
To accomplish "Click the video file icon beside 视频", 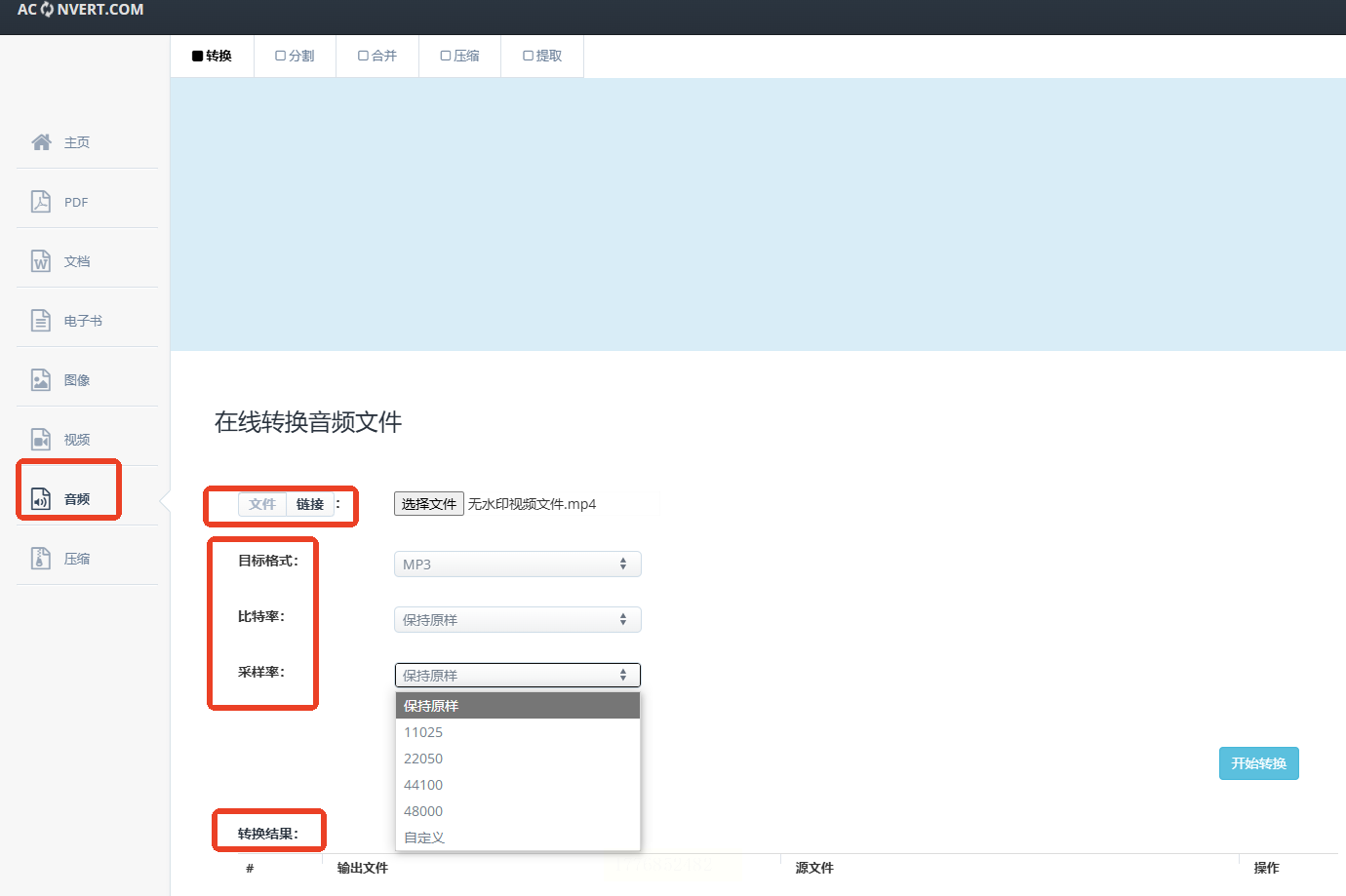I will (41, 440).
